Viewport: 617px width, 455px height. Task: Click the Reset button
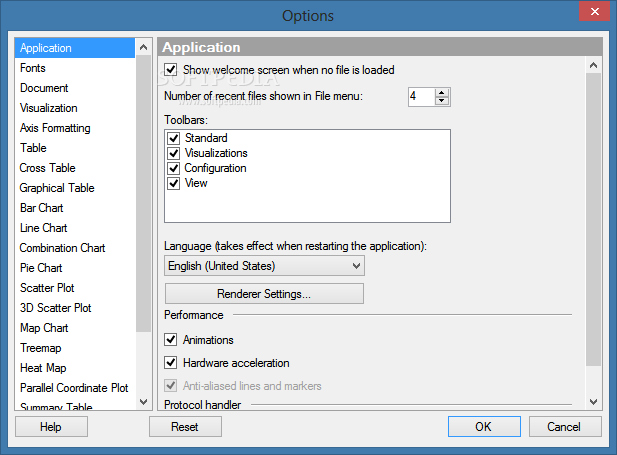[185, 427]
